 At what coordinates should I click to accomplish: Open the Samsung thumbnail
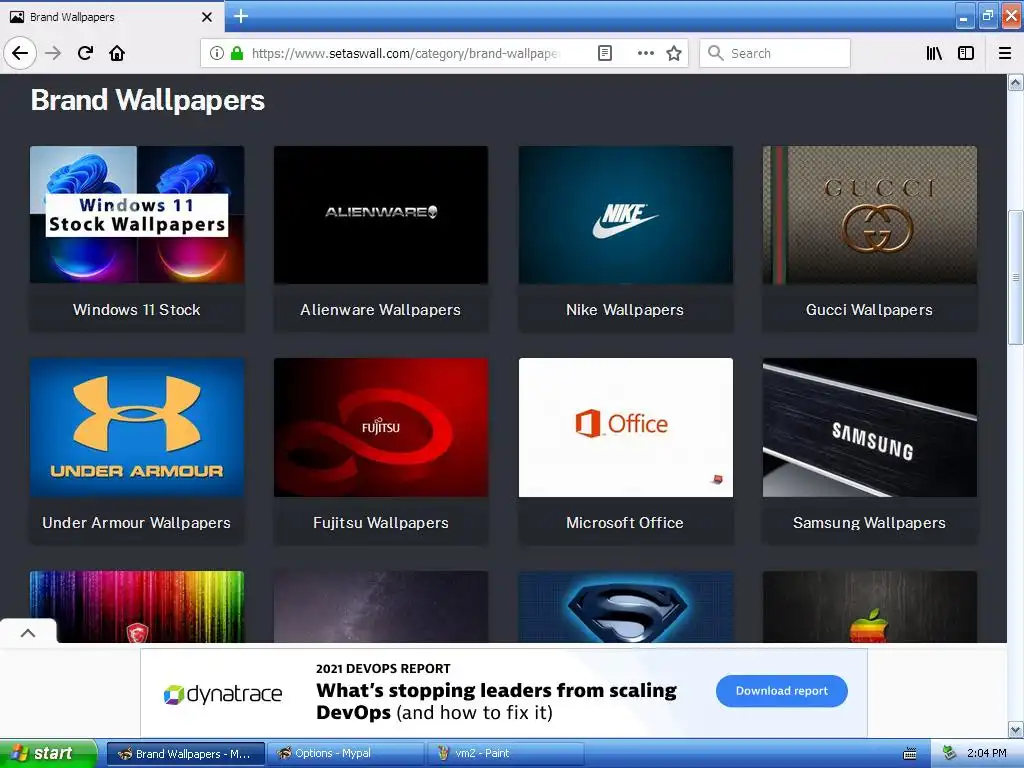(870, 427)
